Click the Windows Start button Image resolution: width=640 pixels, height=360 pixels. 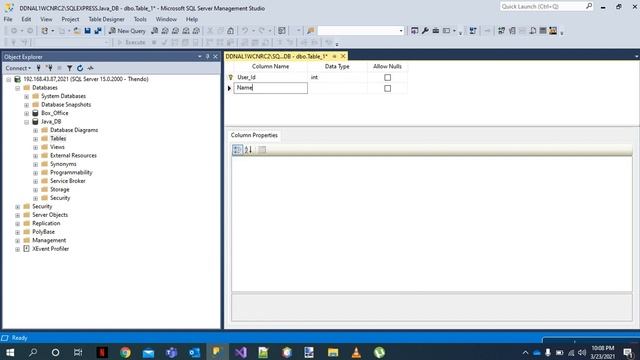pyautogui.click(x=10, y=352)
